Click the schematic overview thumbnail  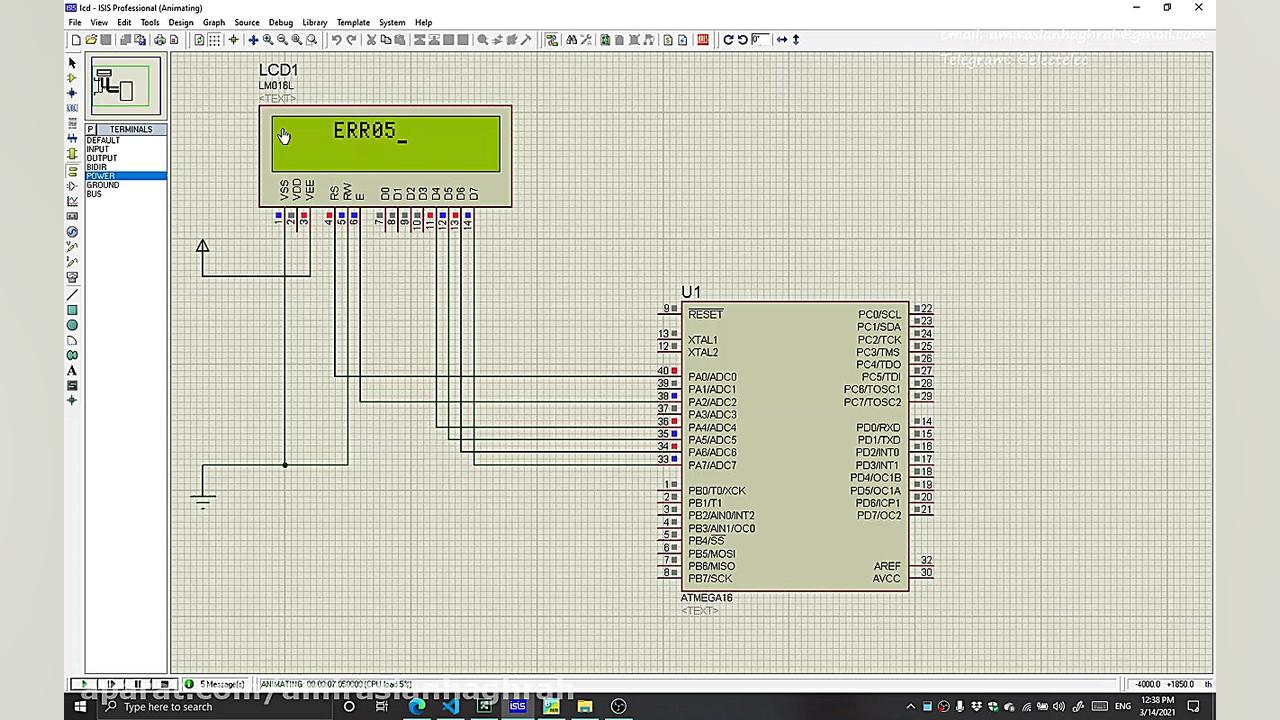126,87
